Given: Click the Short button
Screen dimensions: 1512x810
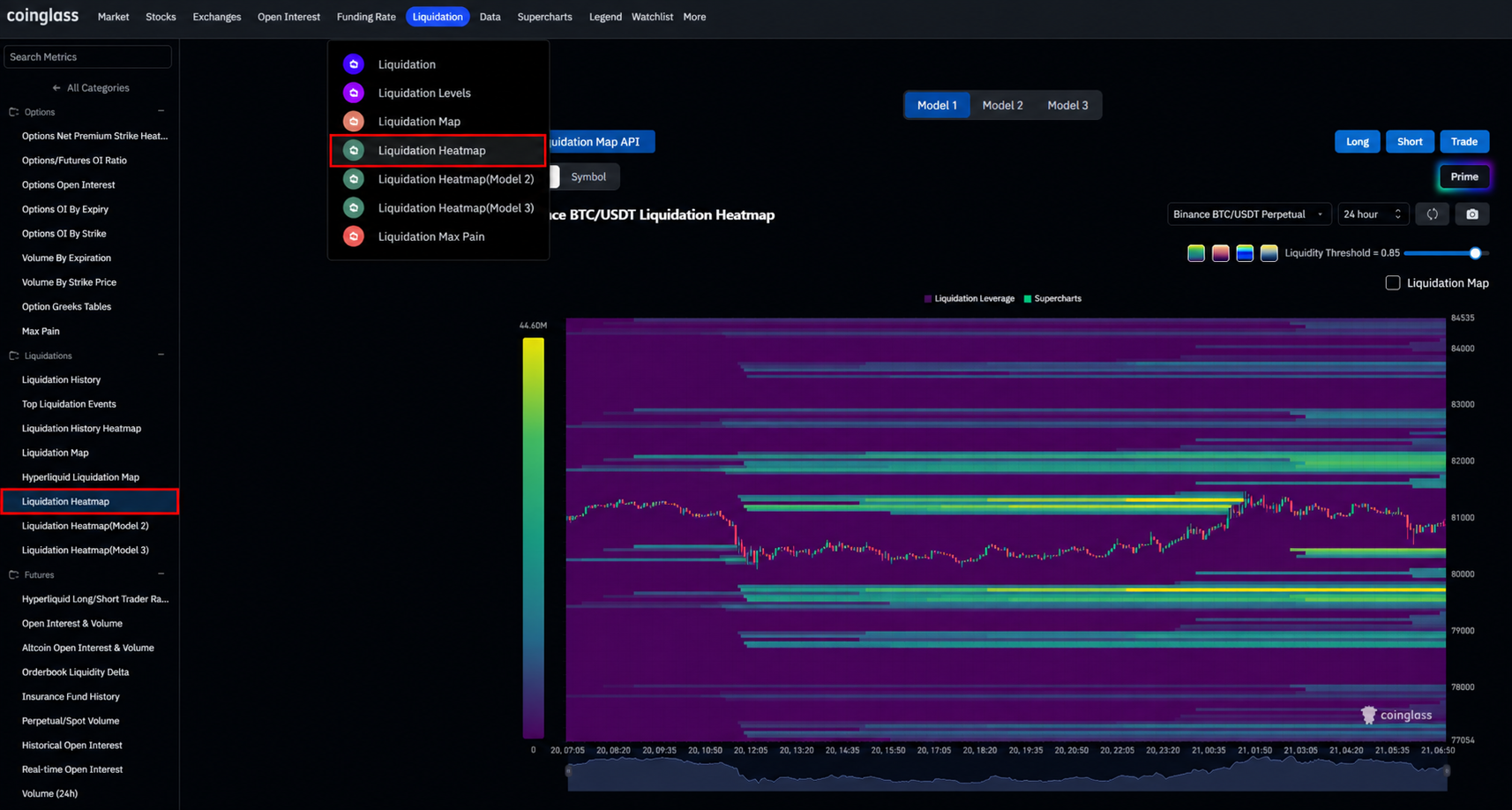Looking at the screenshot, I should 1409,142.
